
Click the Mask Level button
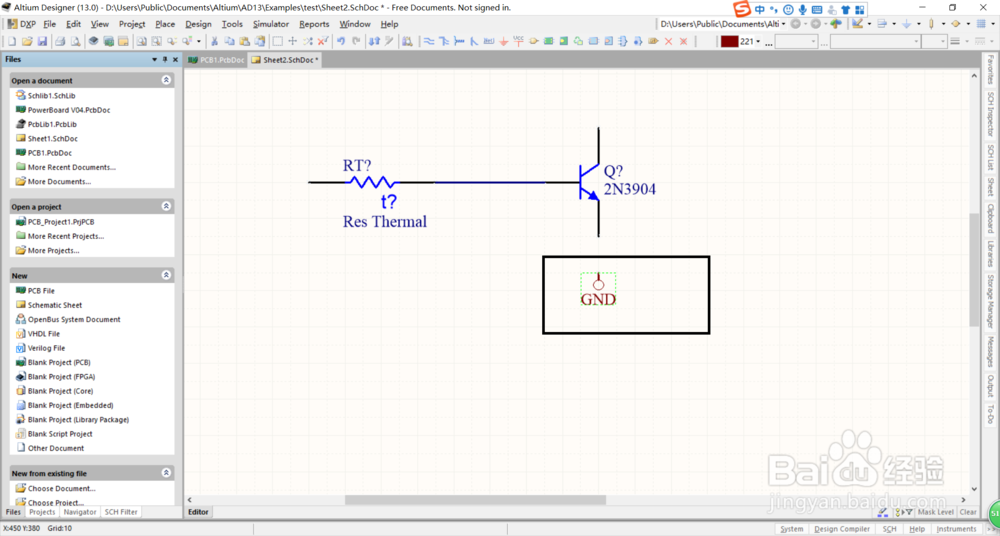click(x=936, y=512)
